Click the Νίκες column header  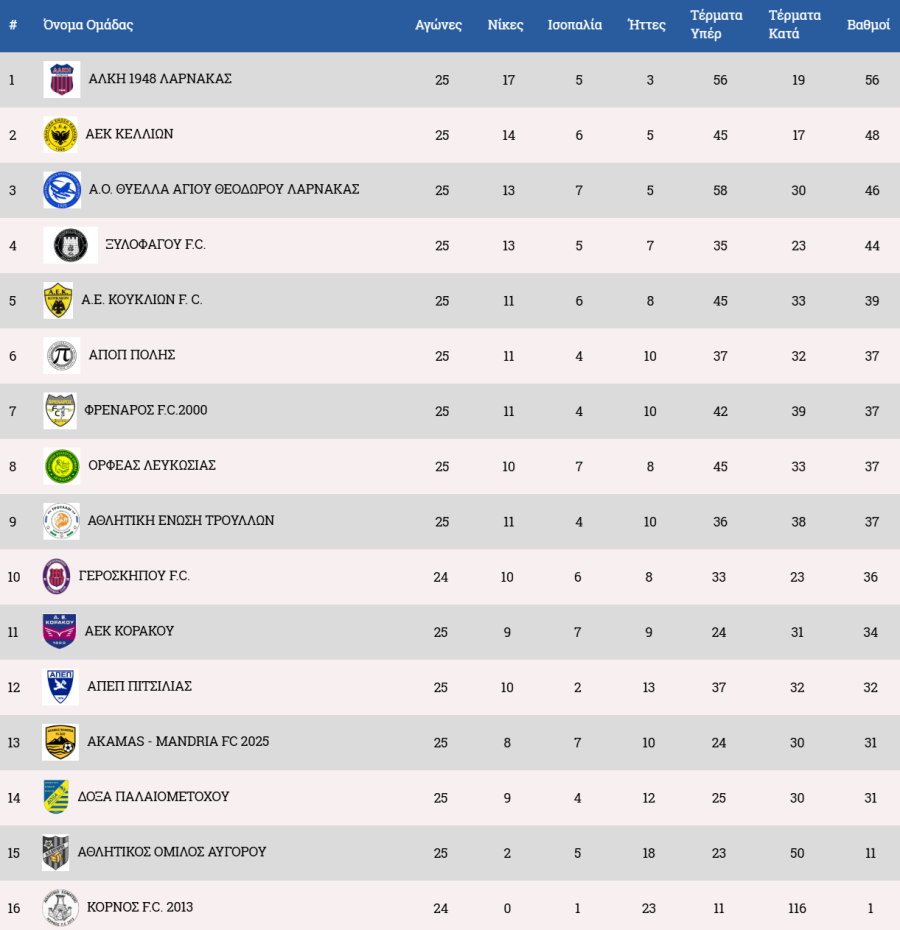505,25
